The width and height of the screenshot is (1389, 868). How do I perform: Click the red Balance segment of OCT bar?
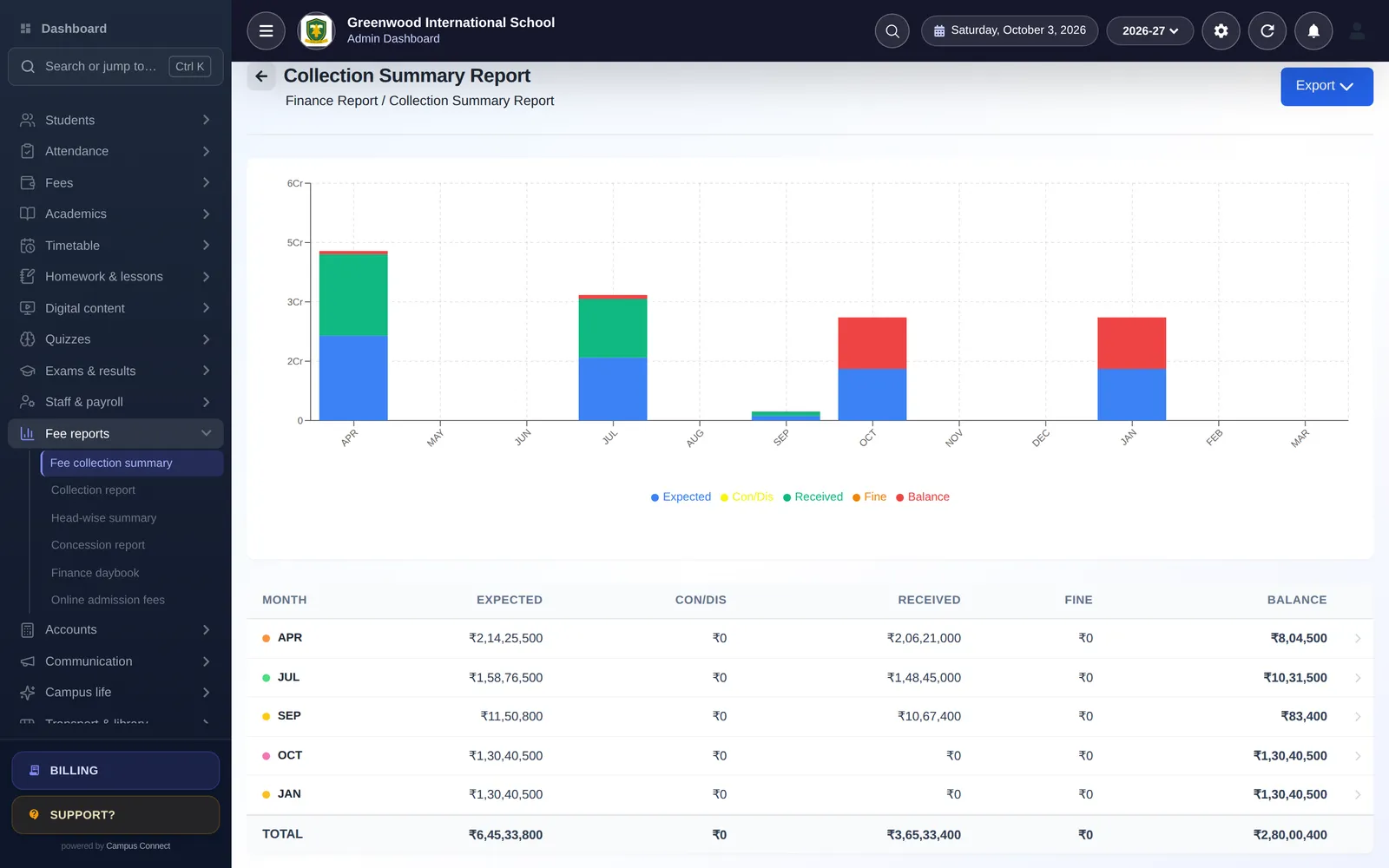(x=872, y=343)
